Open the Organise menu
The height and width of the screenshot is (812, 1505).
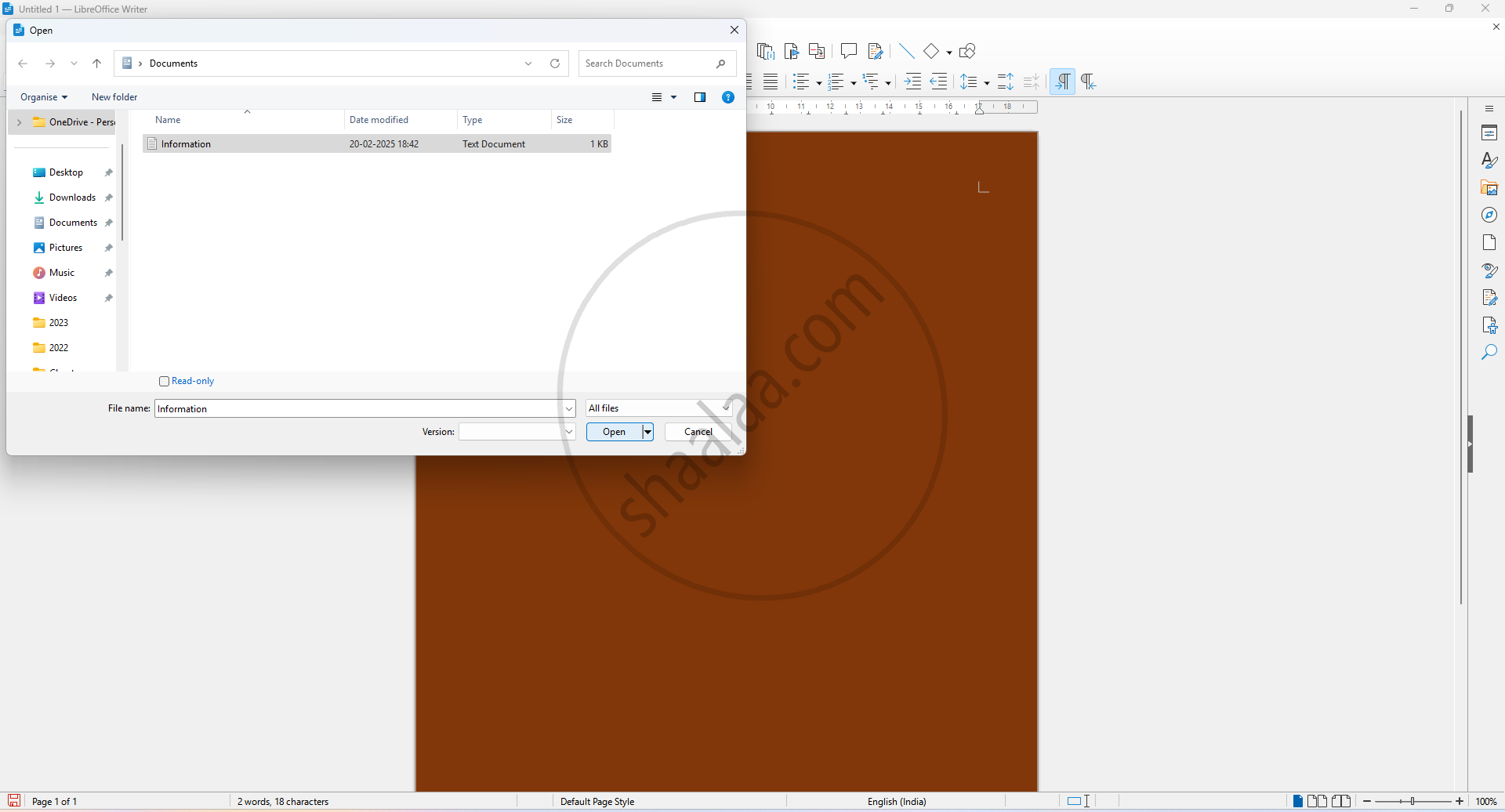(44, 97)
